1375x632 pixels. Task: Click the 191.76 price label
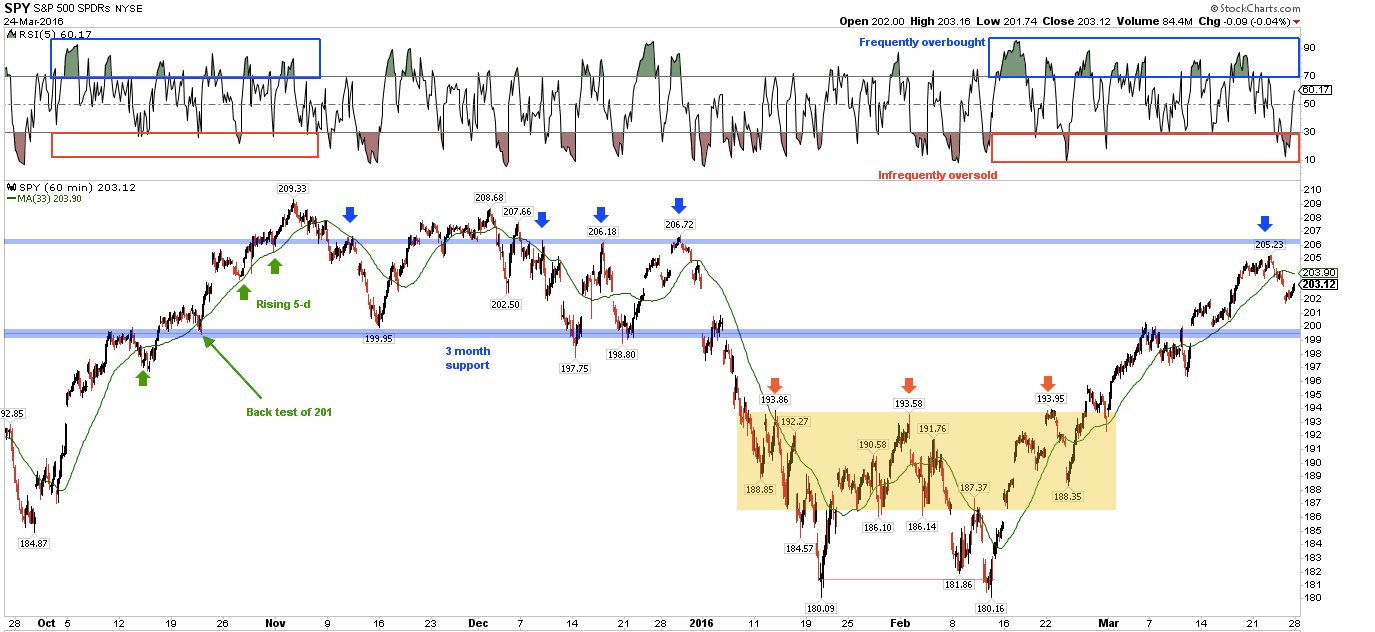click(932, 428)
